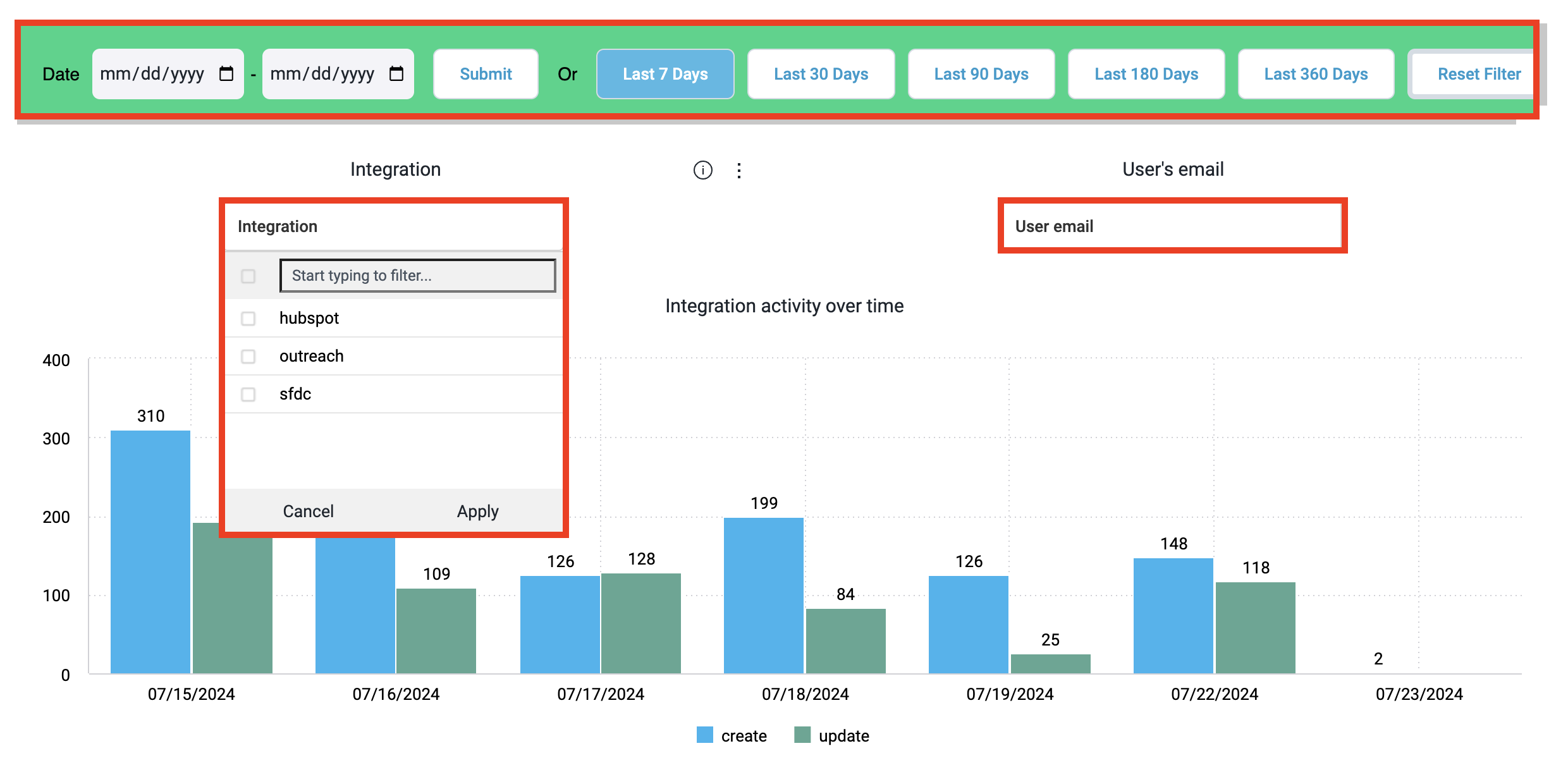Click the 310 create bar for 07/15/2024
This screenshot has width=1568, height=765.
(150, 552)
